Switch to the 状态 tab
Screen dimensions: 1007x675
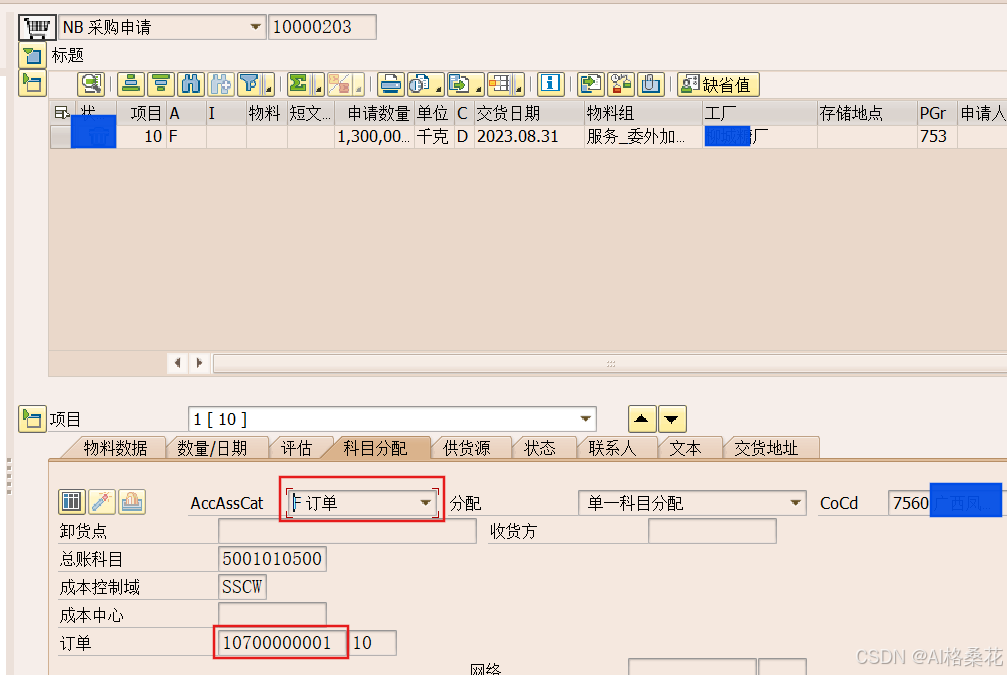point(539,448)
